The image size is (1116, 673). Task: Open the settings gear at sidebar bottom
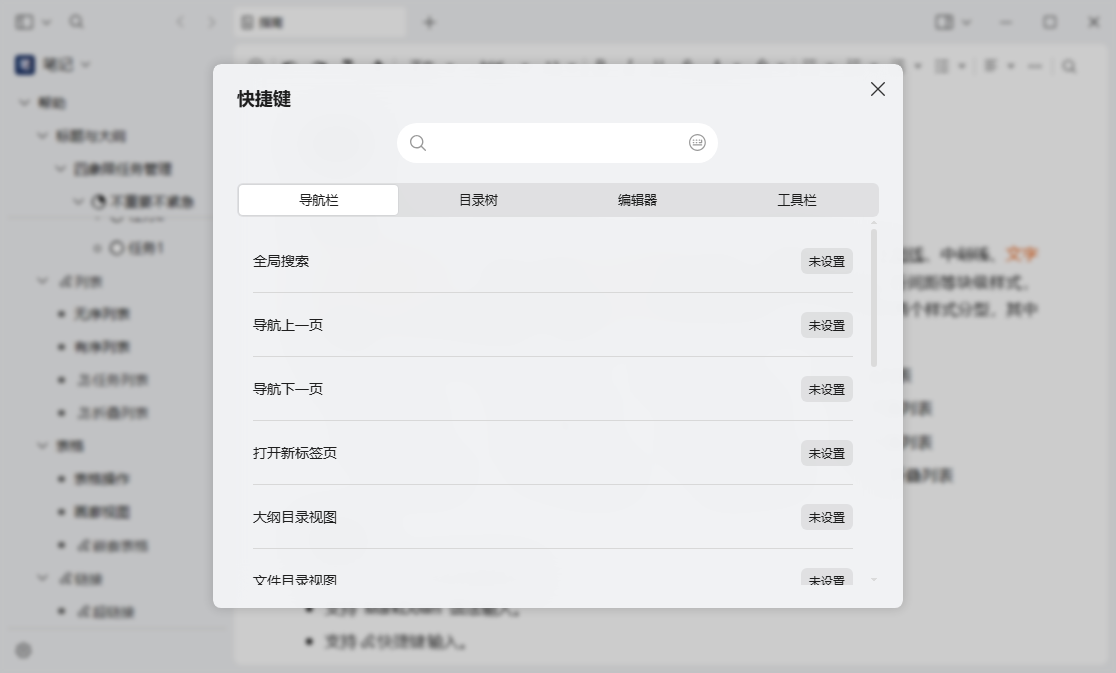(23, 650)
